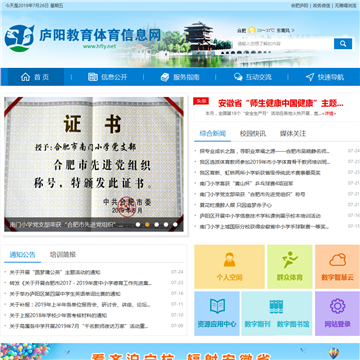Open the 信息公开 nav menu item
The height and width of the screenshot is (360, 360).
(108, 77)
